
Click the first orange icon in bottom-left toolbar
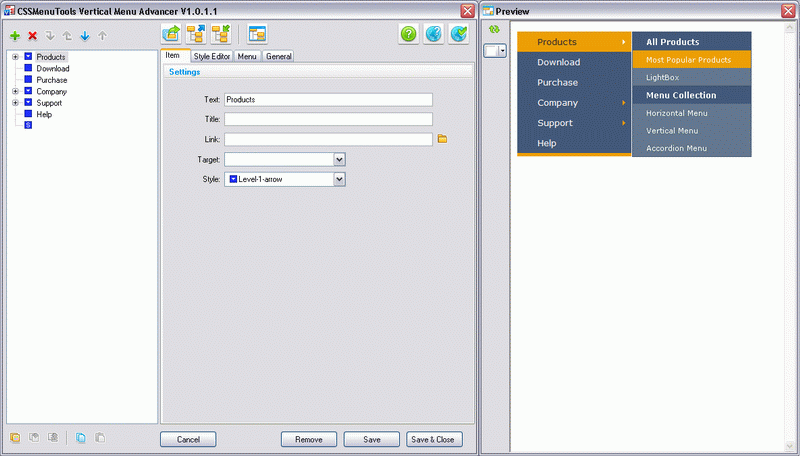[15, 438]
